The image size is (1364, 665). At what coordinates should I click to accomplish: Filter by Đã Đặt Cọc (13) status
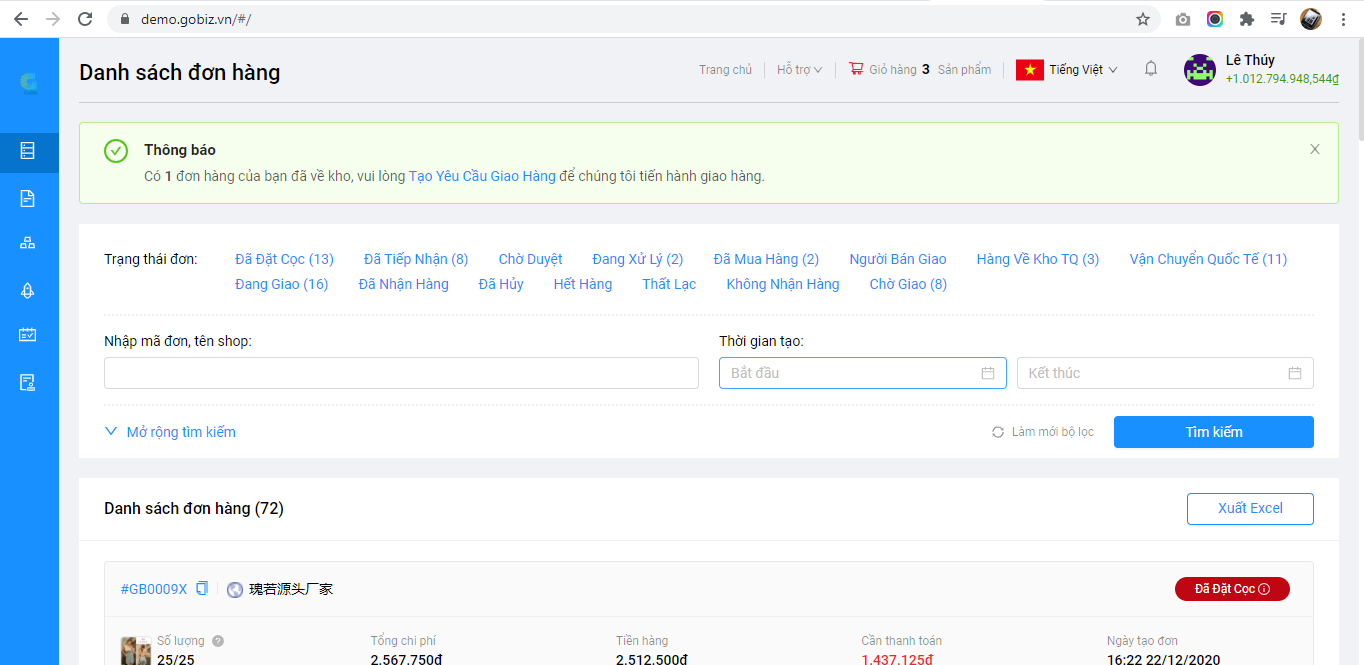[284, 259]
